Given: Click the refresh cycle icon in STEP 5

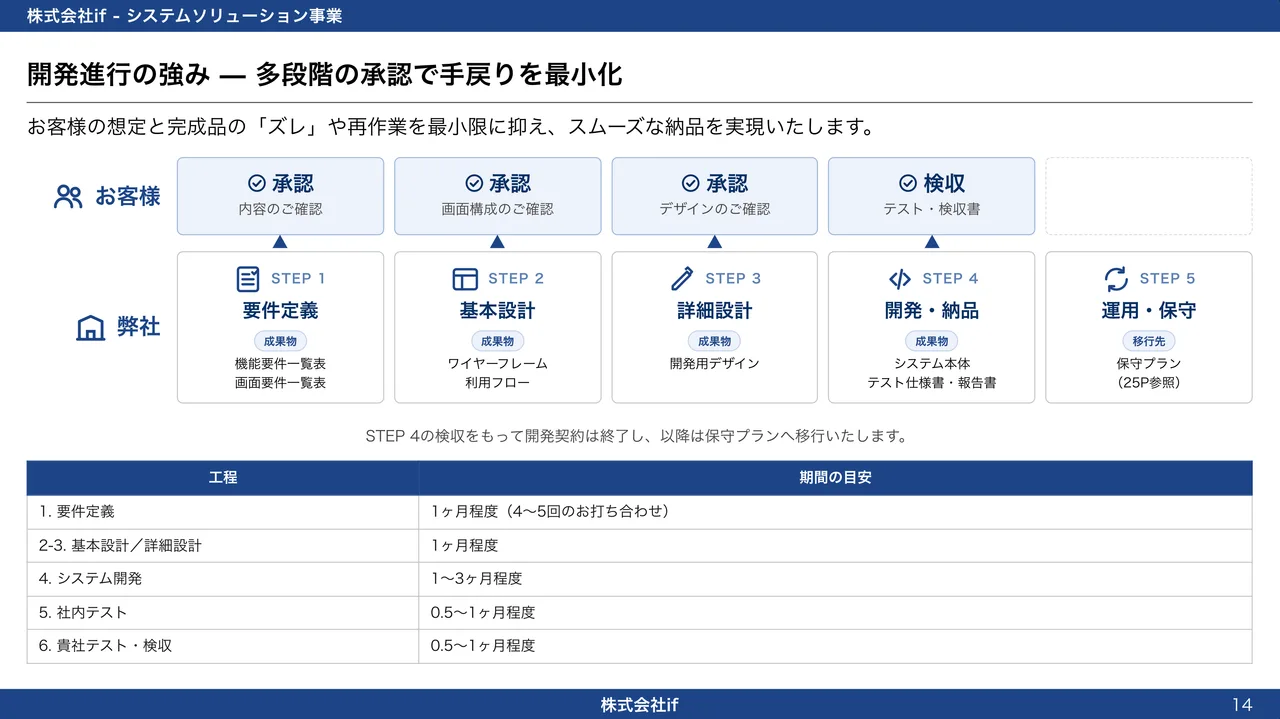Looking at the screenshot, I should coord(1116,278).
